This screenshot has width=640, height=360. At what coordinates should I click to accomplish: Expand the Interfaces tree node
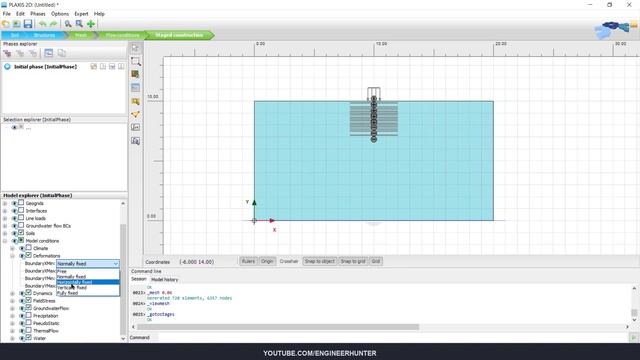point(5,211)
